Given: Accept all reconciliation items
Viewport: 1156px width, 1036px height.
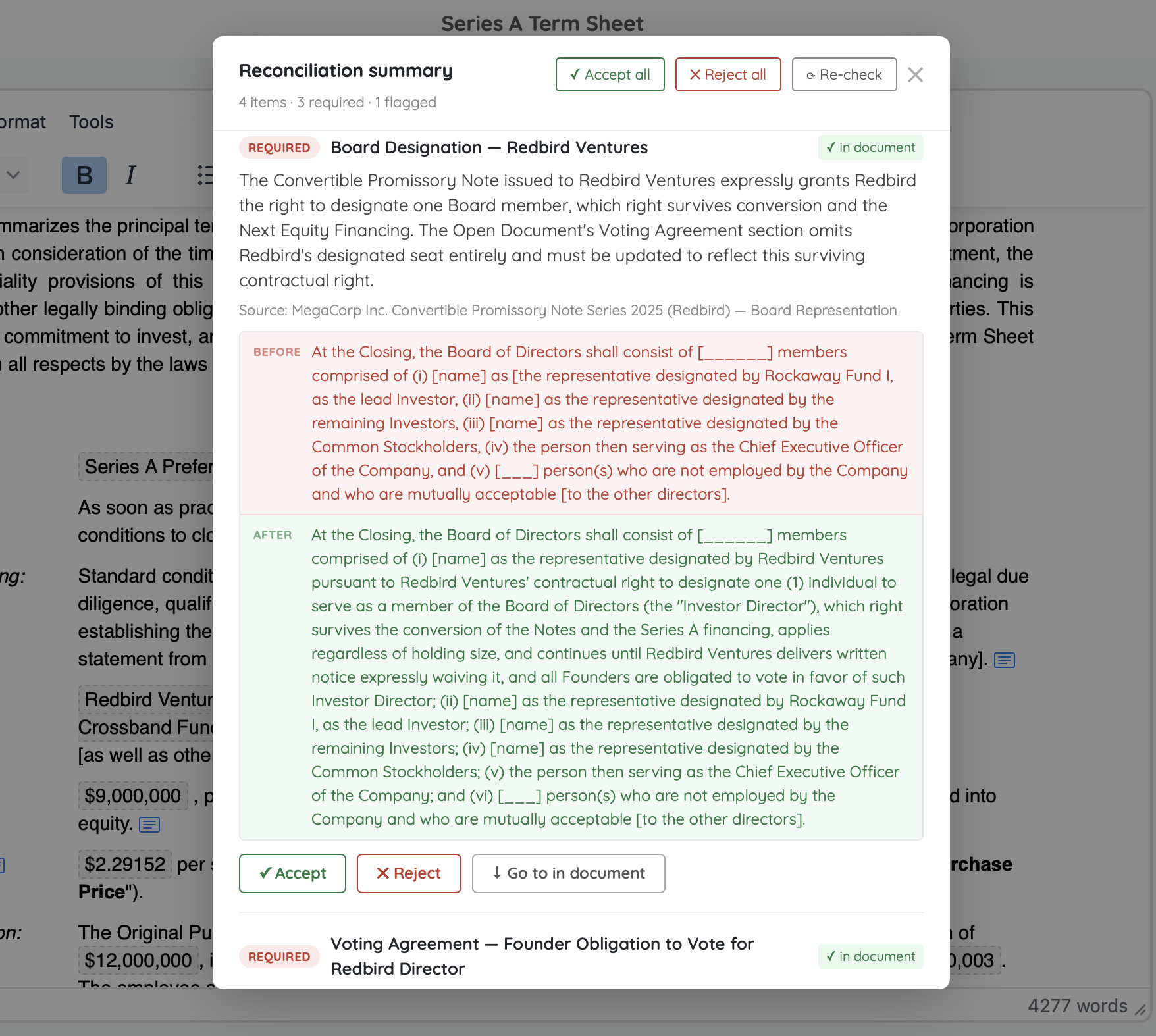Looking at the screenshot, I should point(610,74).
